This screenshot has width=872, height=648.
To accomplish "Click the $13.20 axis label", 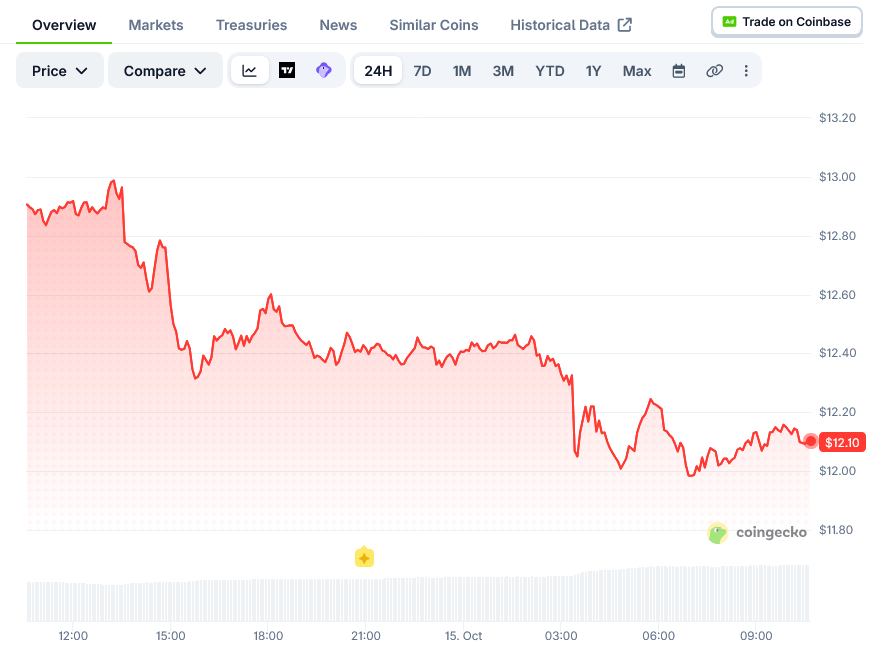I will pos(837,118).
